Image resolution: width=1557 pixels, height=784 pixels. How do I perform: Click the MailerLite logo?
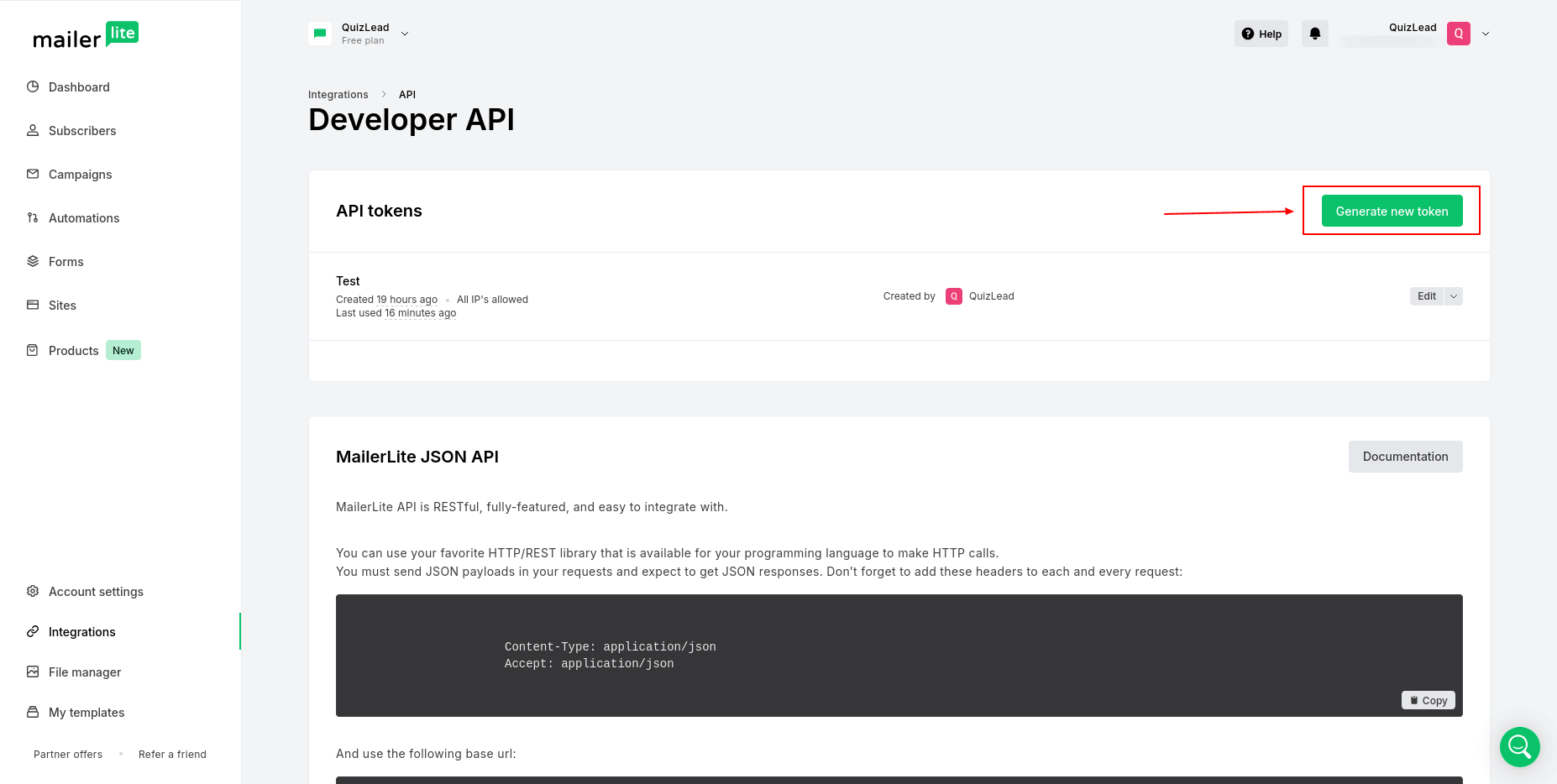click(86, 35)
